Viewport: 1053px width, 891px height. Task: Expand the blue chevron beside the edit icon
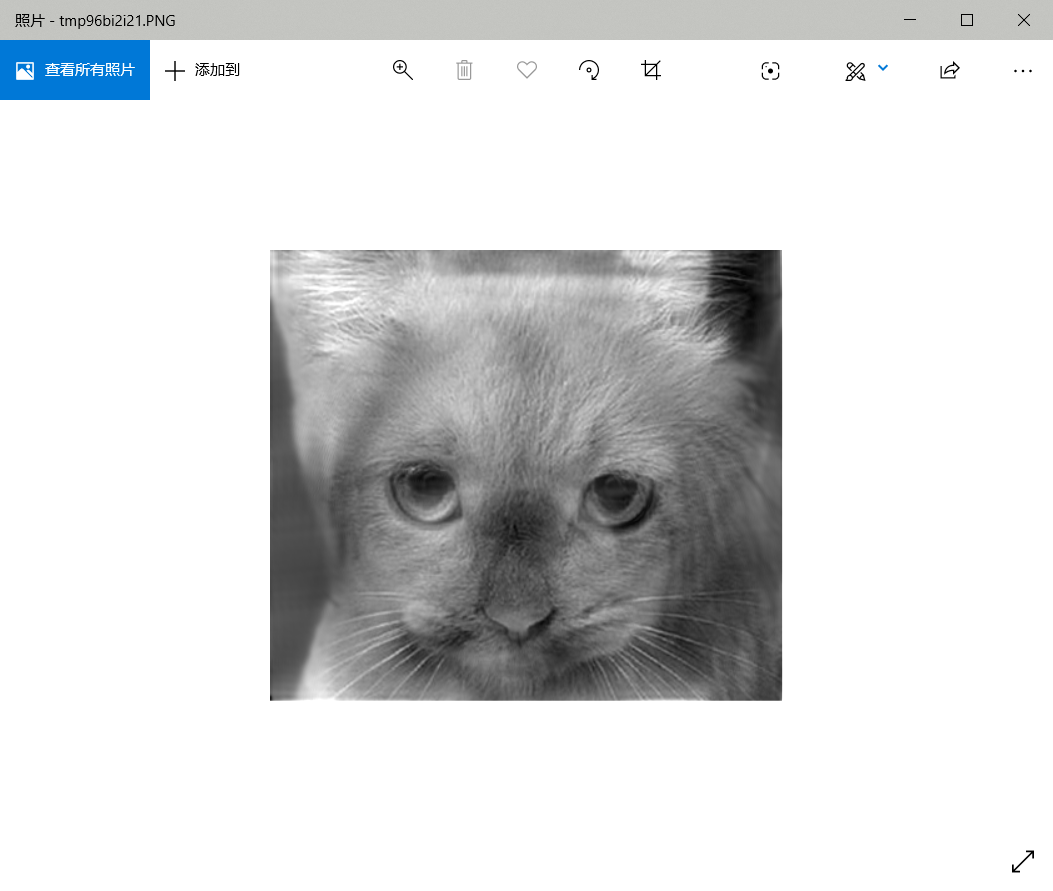883,68
